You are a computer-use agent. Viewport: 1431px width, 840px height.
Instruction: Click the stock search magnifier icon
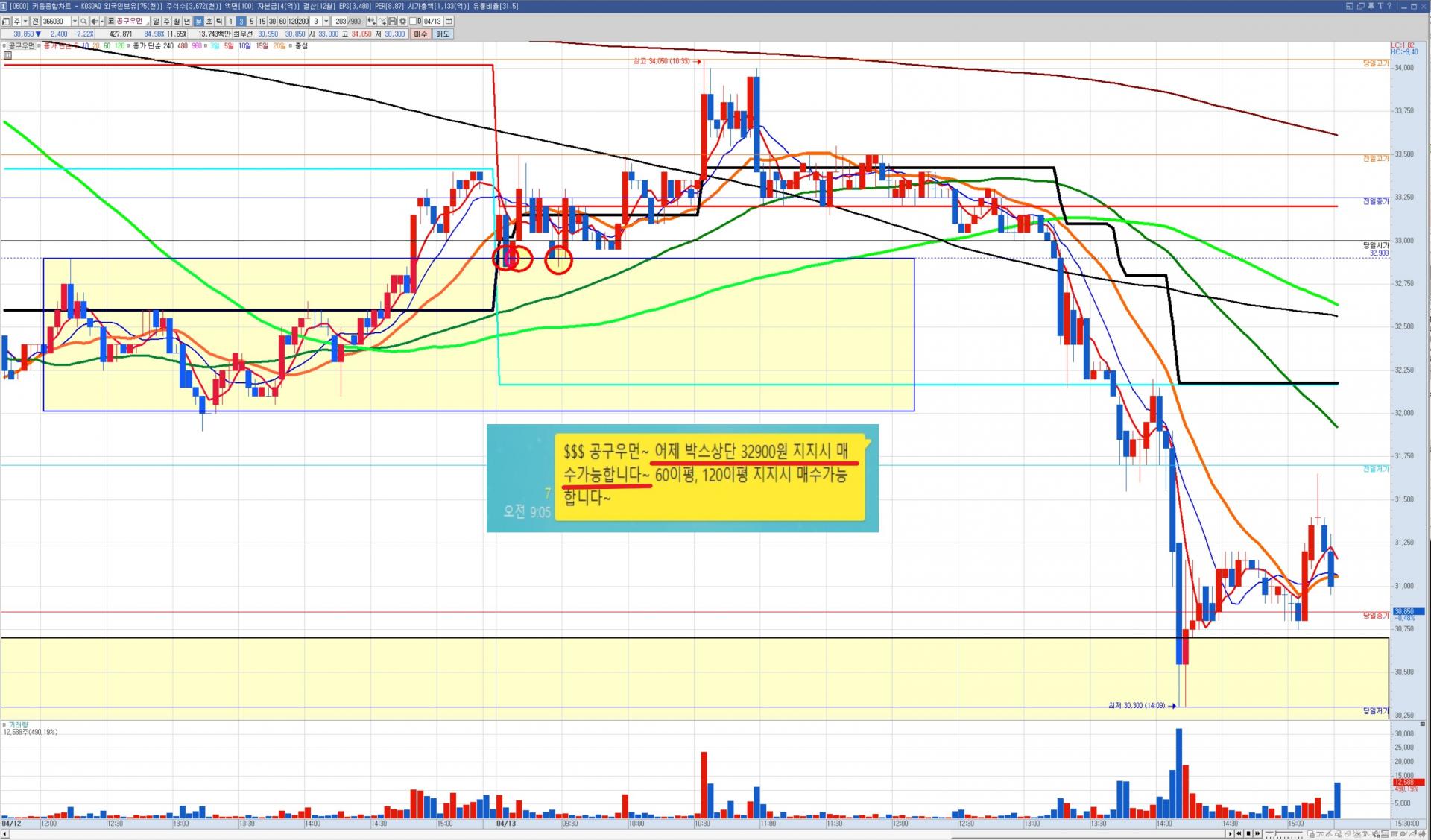pyautogui.click(x=83, y=22)
